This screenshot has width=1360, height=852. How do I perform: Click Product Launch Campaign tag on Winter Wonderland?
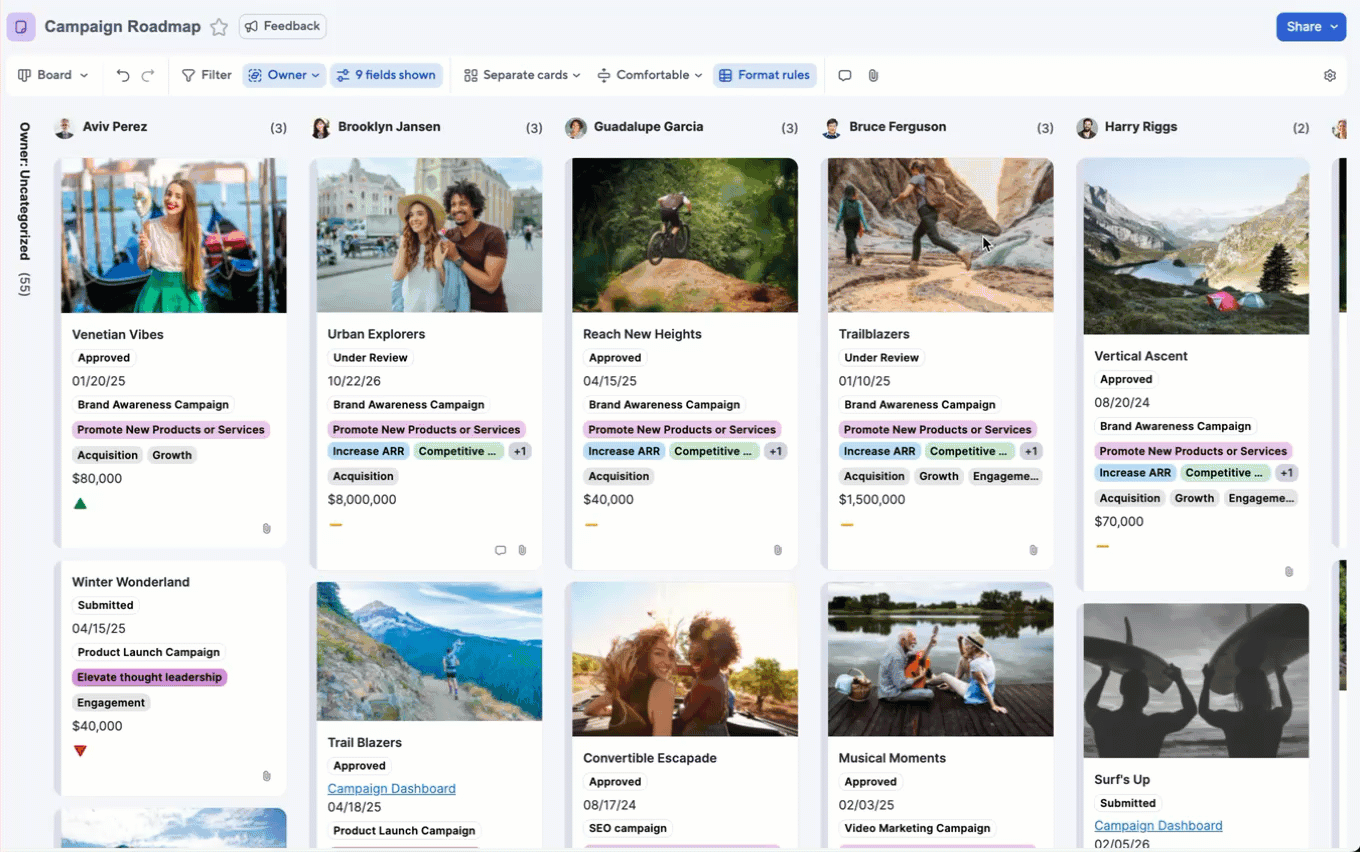148,652
